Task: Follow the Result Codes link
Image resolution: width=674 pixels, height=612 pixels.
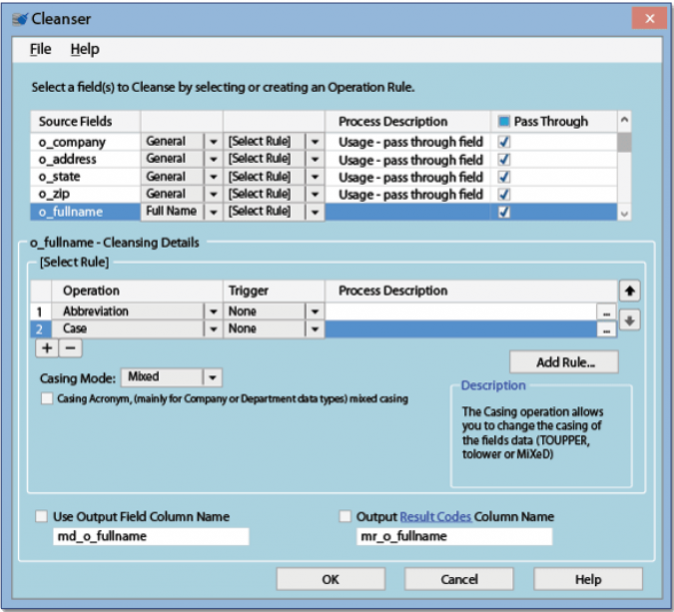Action: [433, 517]
